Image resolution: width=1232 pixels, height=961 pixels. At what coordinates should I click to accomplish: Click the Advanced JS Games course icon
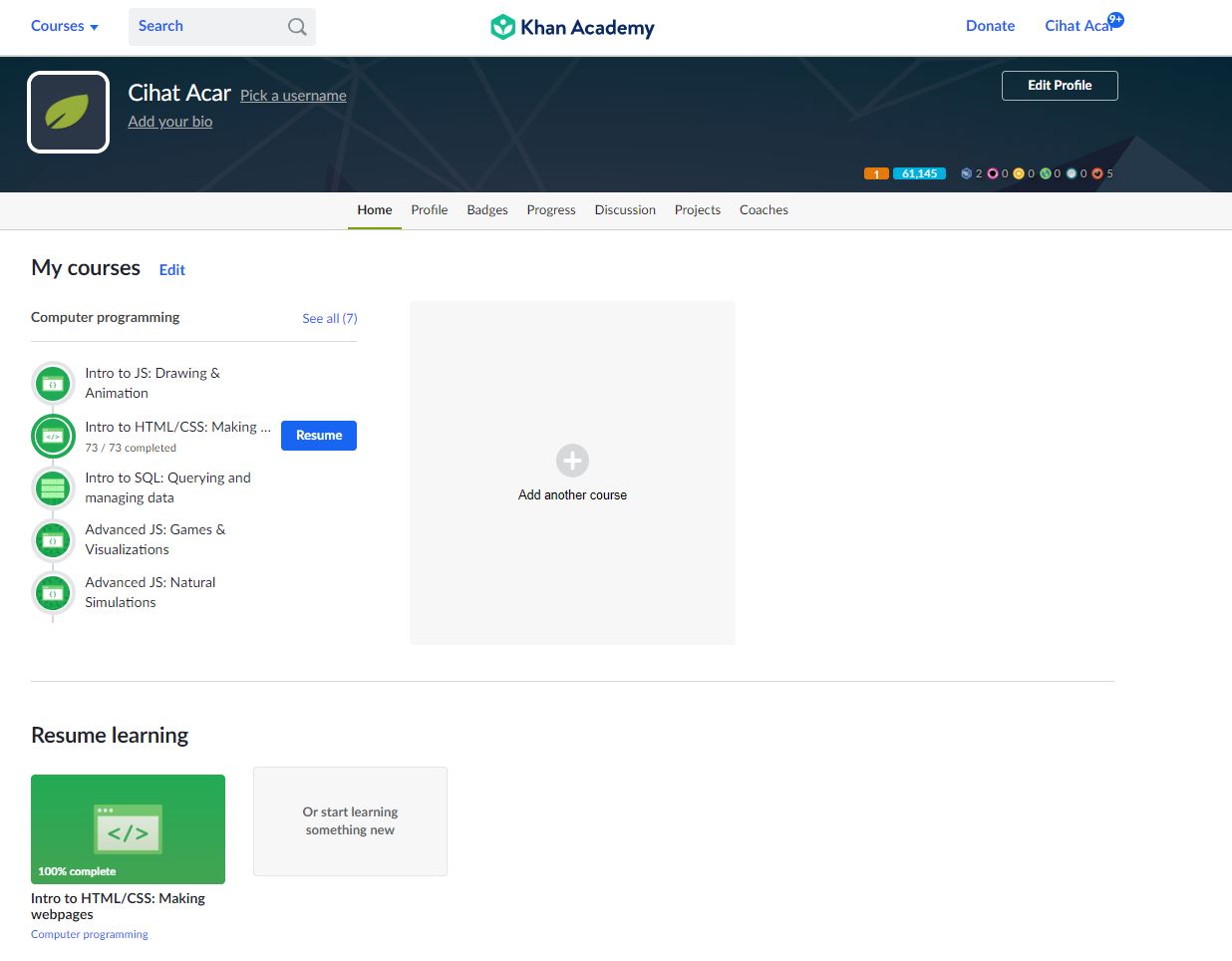point(53,540)
